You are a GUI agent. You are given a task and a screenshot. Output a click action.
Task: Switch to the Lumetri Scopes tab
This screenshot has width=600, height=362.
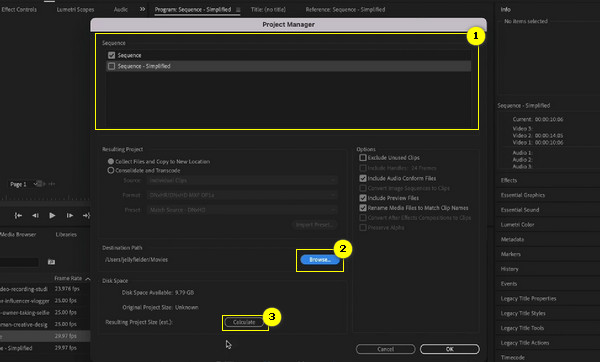[75, 10]
